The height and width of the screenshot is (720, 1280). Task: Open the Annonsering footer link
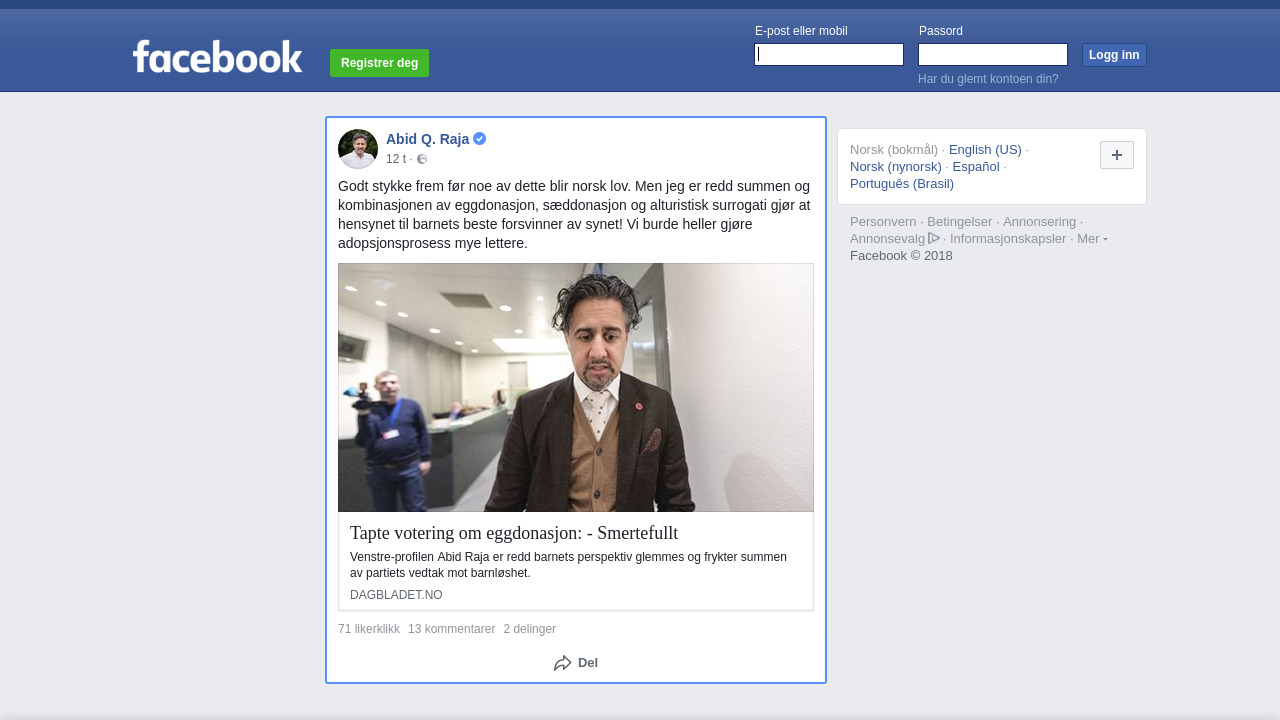1040,222
